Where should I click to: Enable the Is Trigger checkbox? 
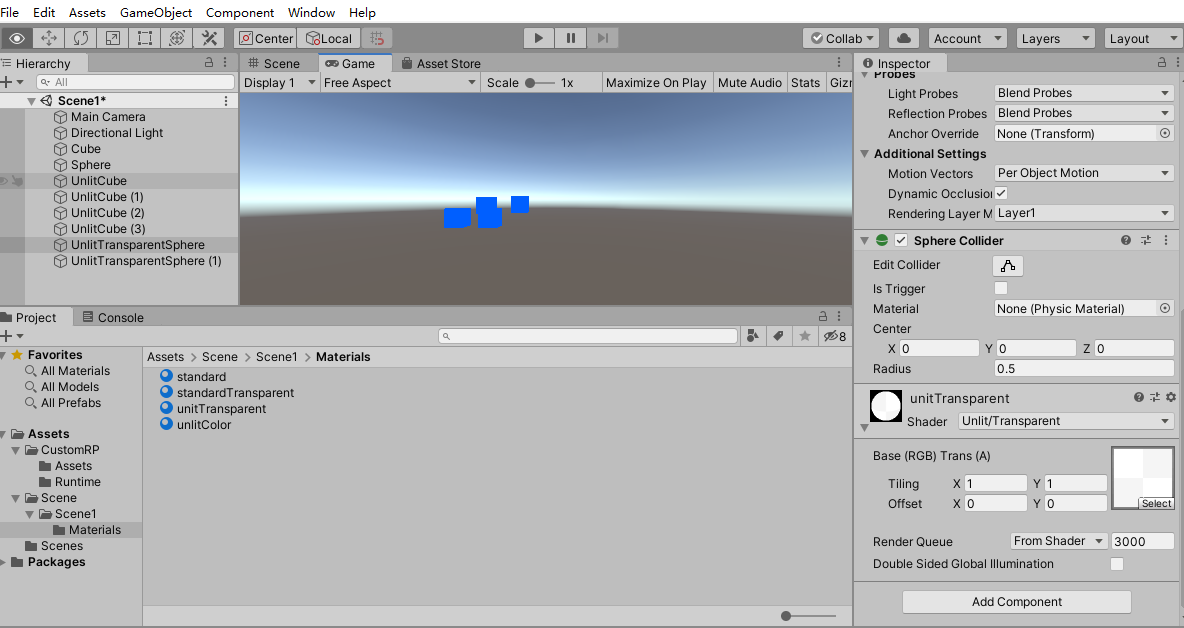click(x=1001, y=289)
